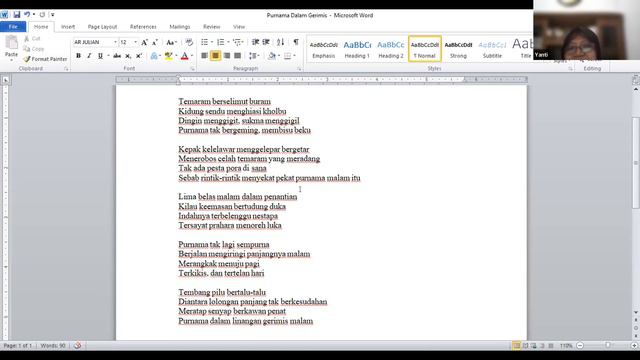Switch to the Review tab
The image size is (640, 360).
click(211, 27)
